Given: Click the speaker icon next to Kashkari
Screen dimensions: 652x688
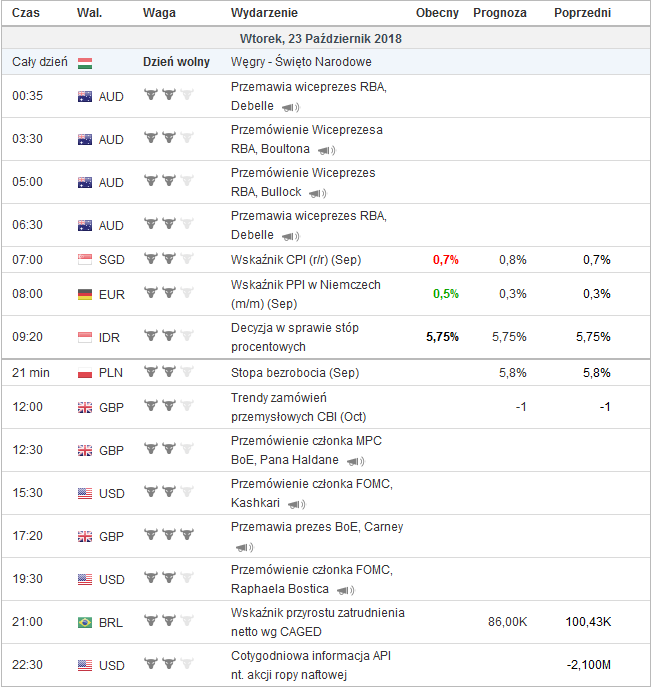Looking at the screenshot, I should 297,504.
